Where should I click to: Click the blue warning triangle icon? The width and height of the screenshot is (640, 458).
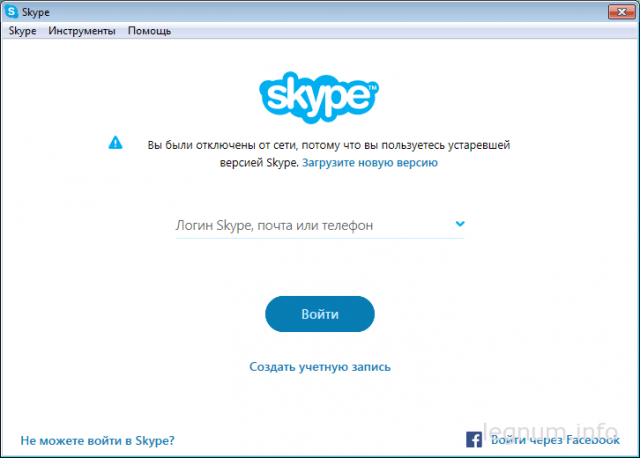point(116,142)
